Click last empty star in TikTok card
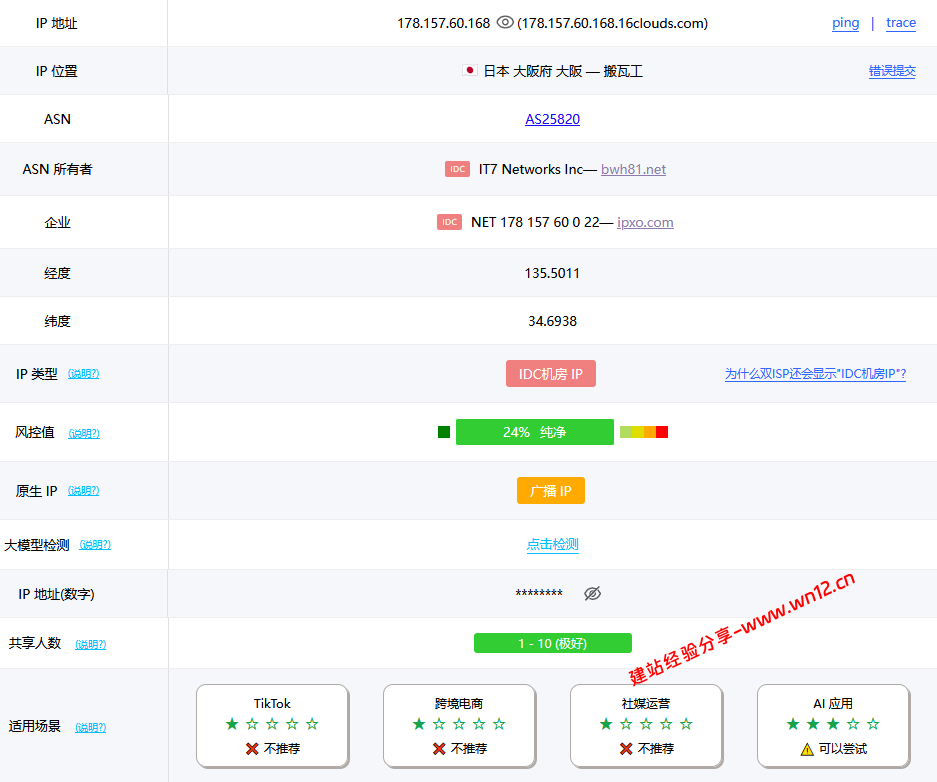The height and width of the screenshot is (782, 937). point(312,724)
